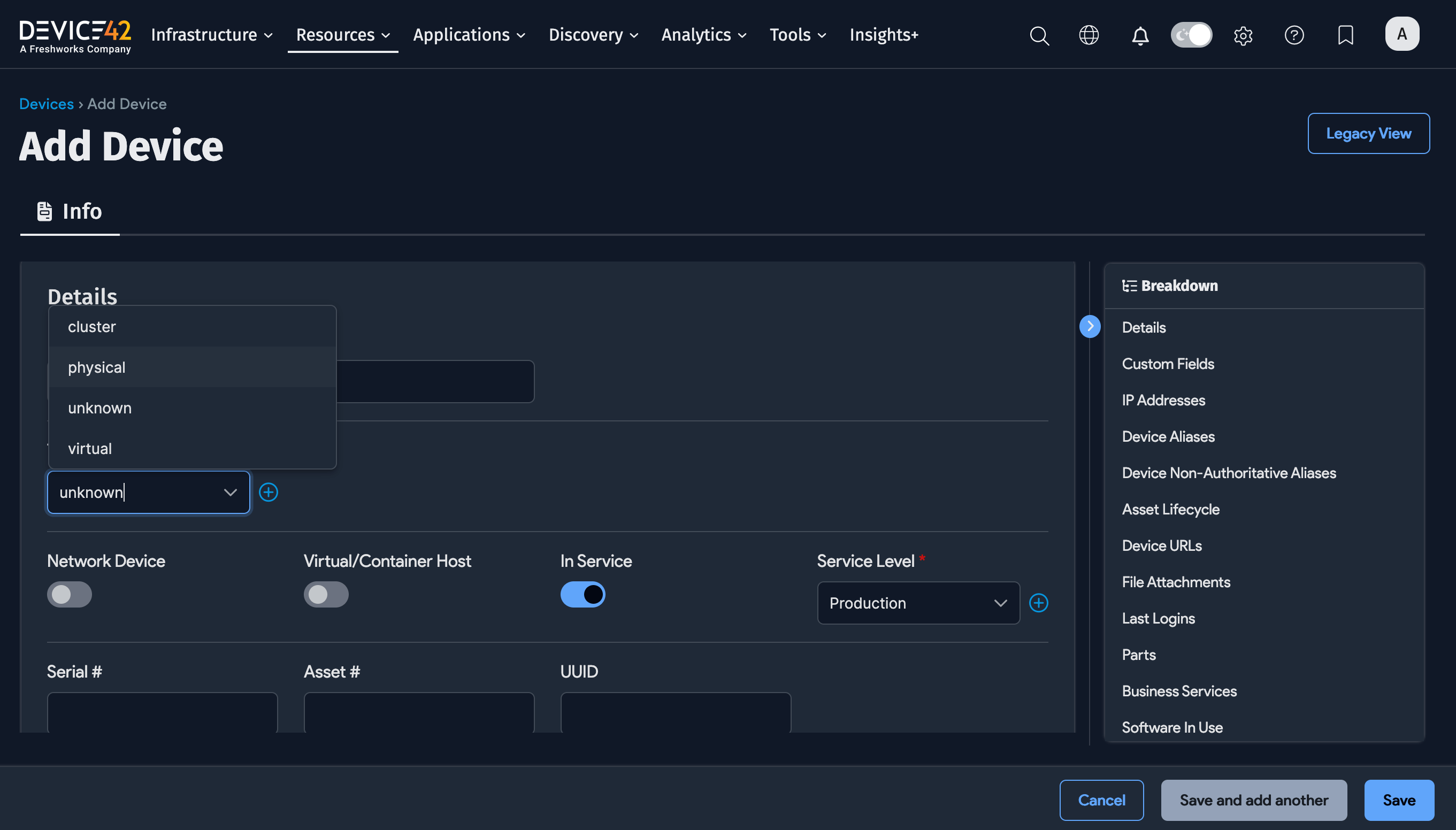The width and height of the screenshot is (1456, 830).
Task: Select the Info tab
Action: click(70, 211)
